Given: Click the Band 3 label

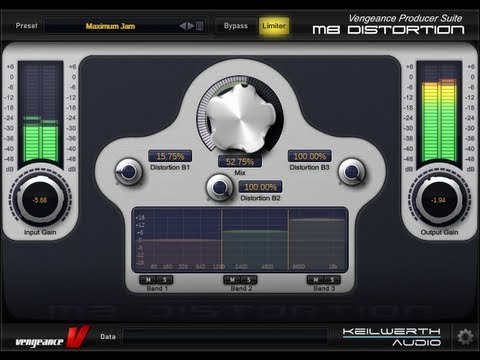Looking at the screenshot, I should pos(324,288).
